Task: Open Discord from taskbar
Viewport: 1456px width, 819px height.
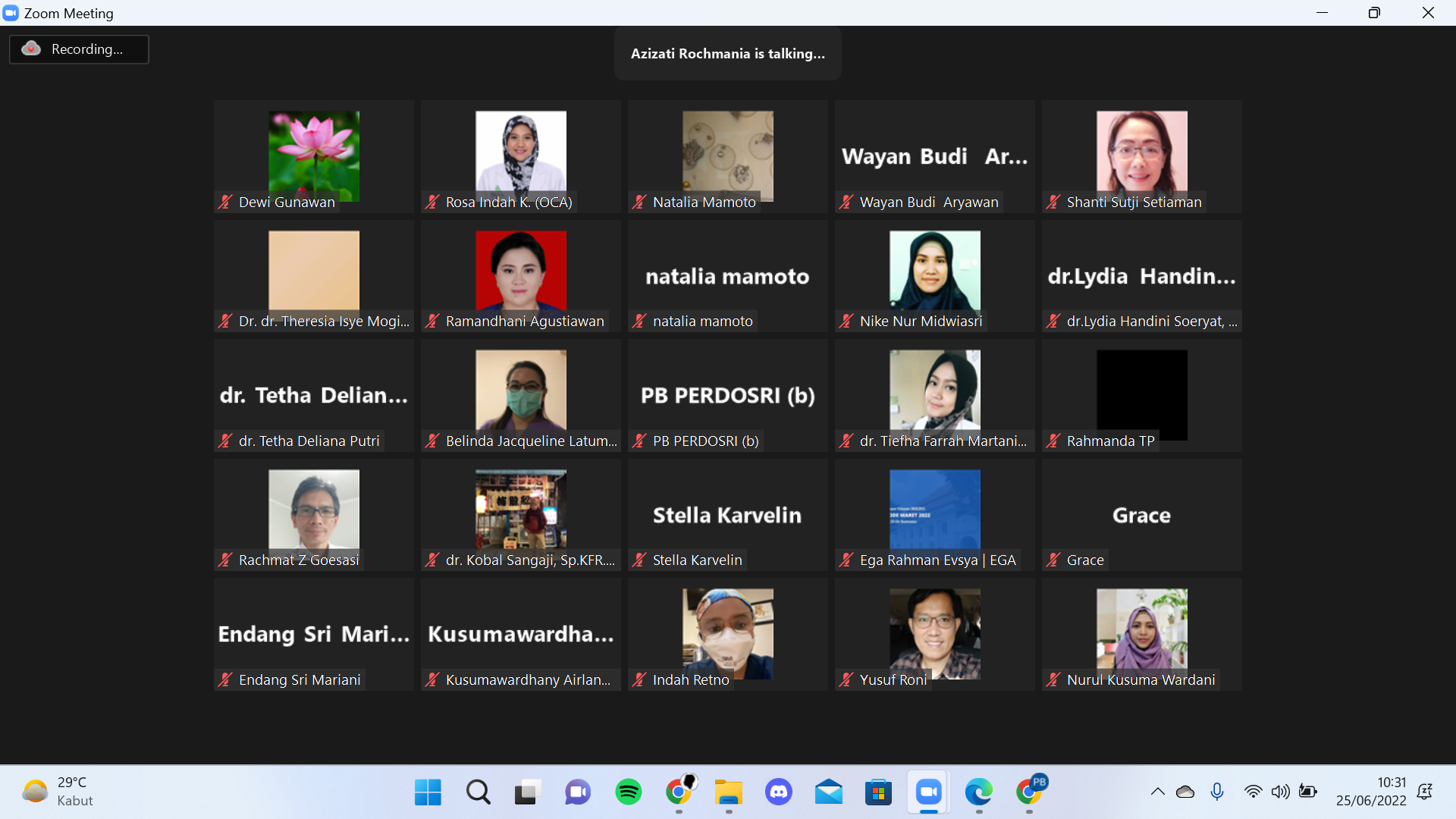Action: [x=779, y=792]
